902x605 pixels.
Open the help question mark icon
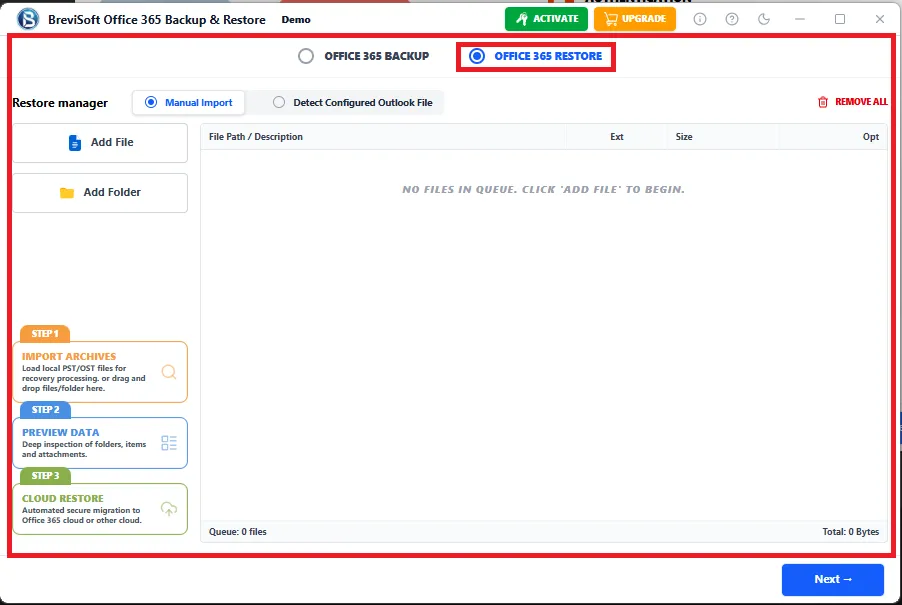732,19
